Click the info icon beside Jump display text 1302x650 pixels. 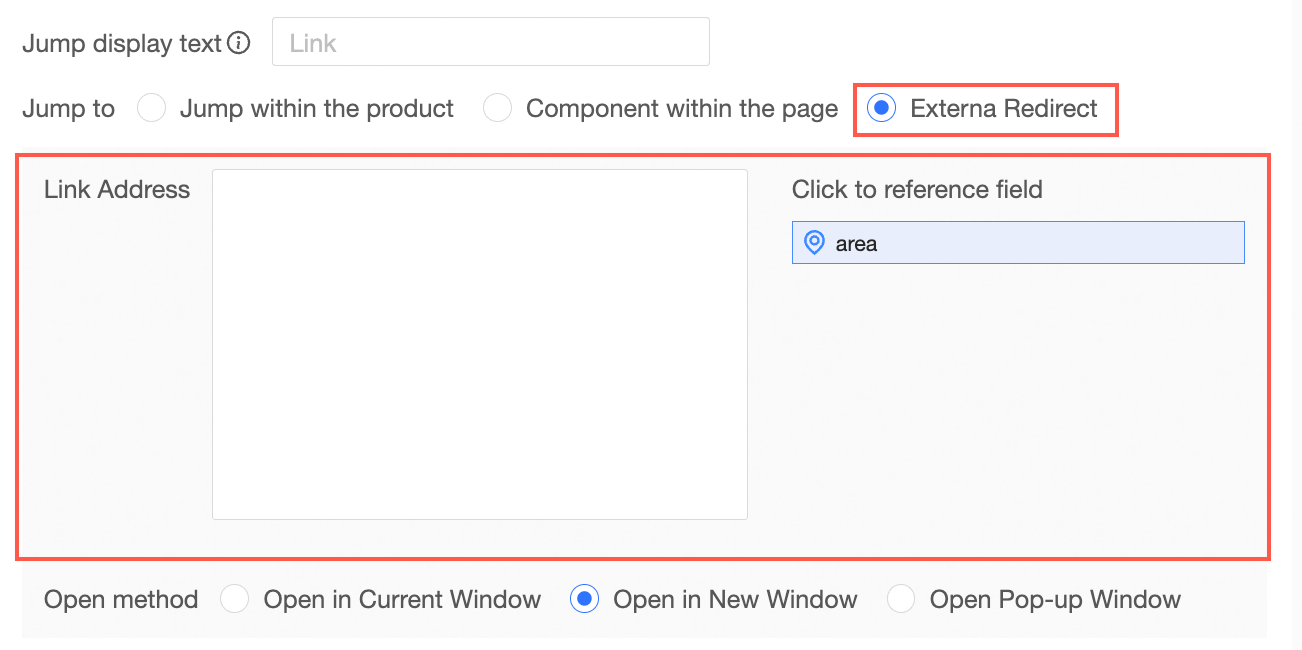(238, 43)
